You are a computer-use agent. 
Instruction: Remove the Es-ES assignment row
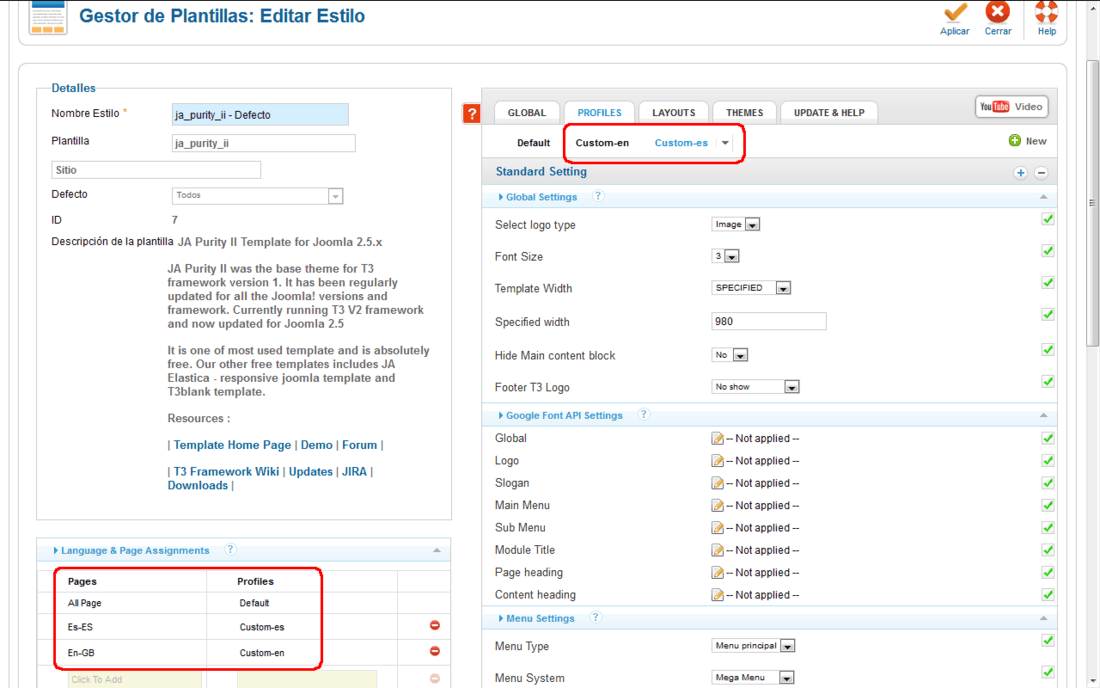pos(435,626)
